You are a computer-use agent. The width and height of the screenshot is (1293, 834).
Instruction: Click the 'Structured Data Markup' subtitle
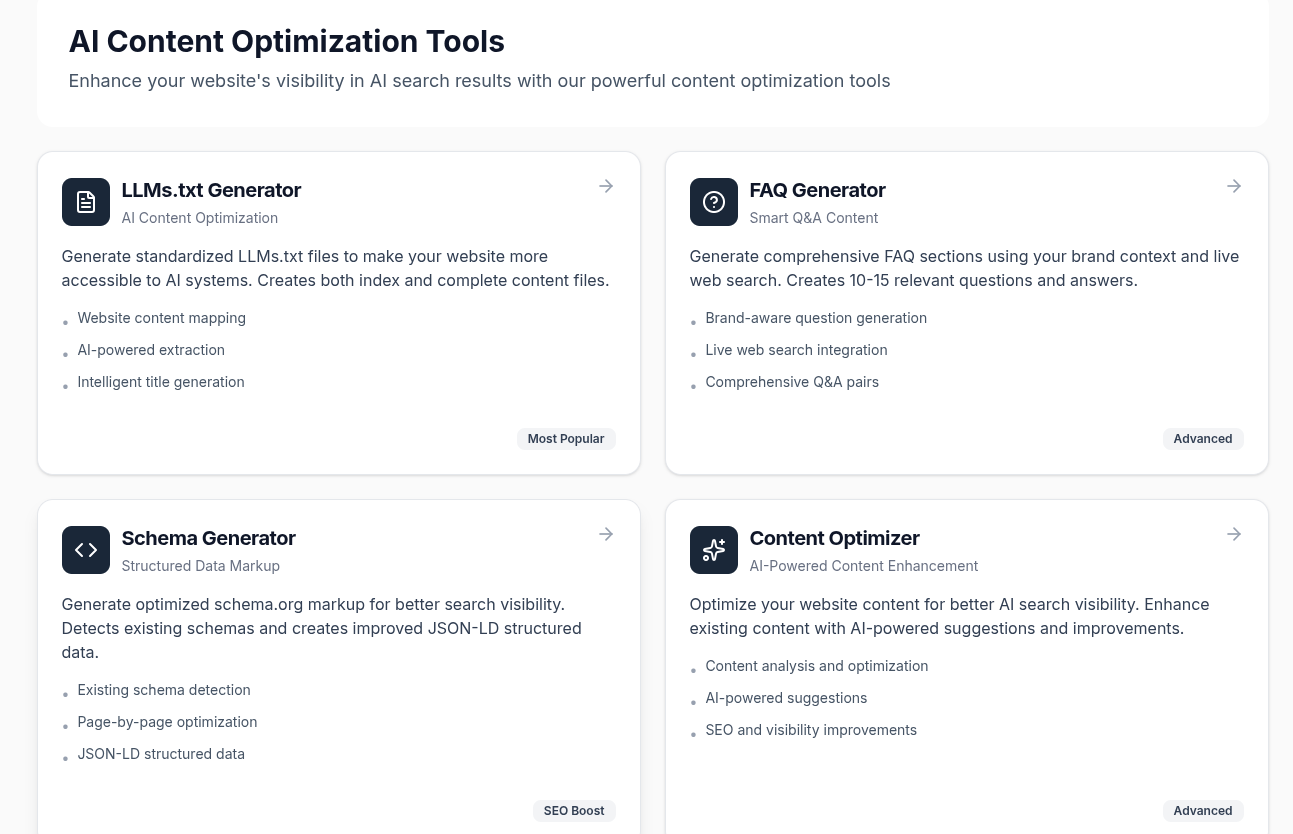click(x=201, y=566)
